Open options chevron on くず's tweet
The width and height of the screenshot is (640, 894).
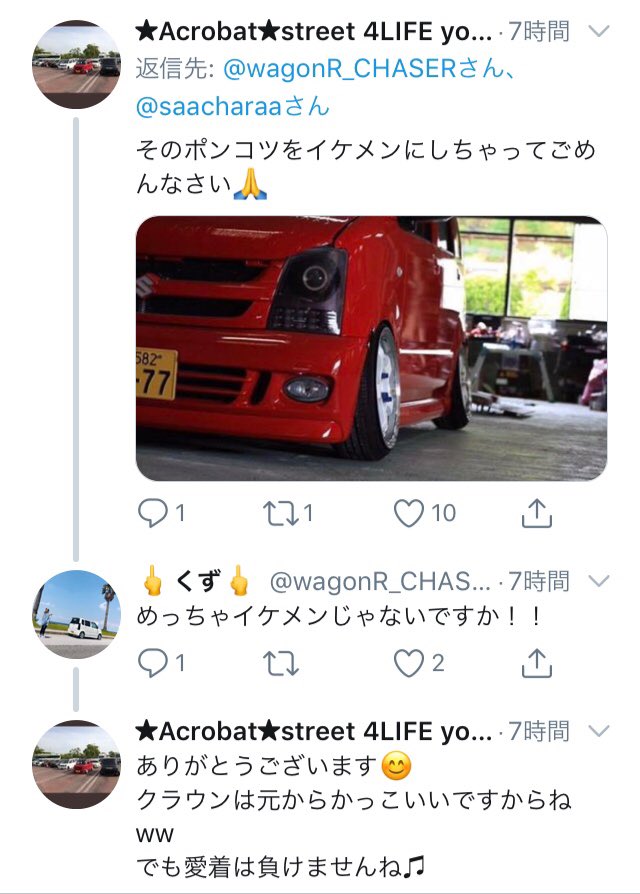[x=599, y=581]
